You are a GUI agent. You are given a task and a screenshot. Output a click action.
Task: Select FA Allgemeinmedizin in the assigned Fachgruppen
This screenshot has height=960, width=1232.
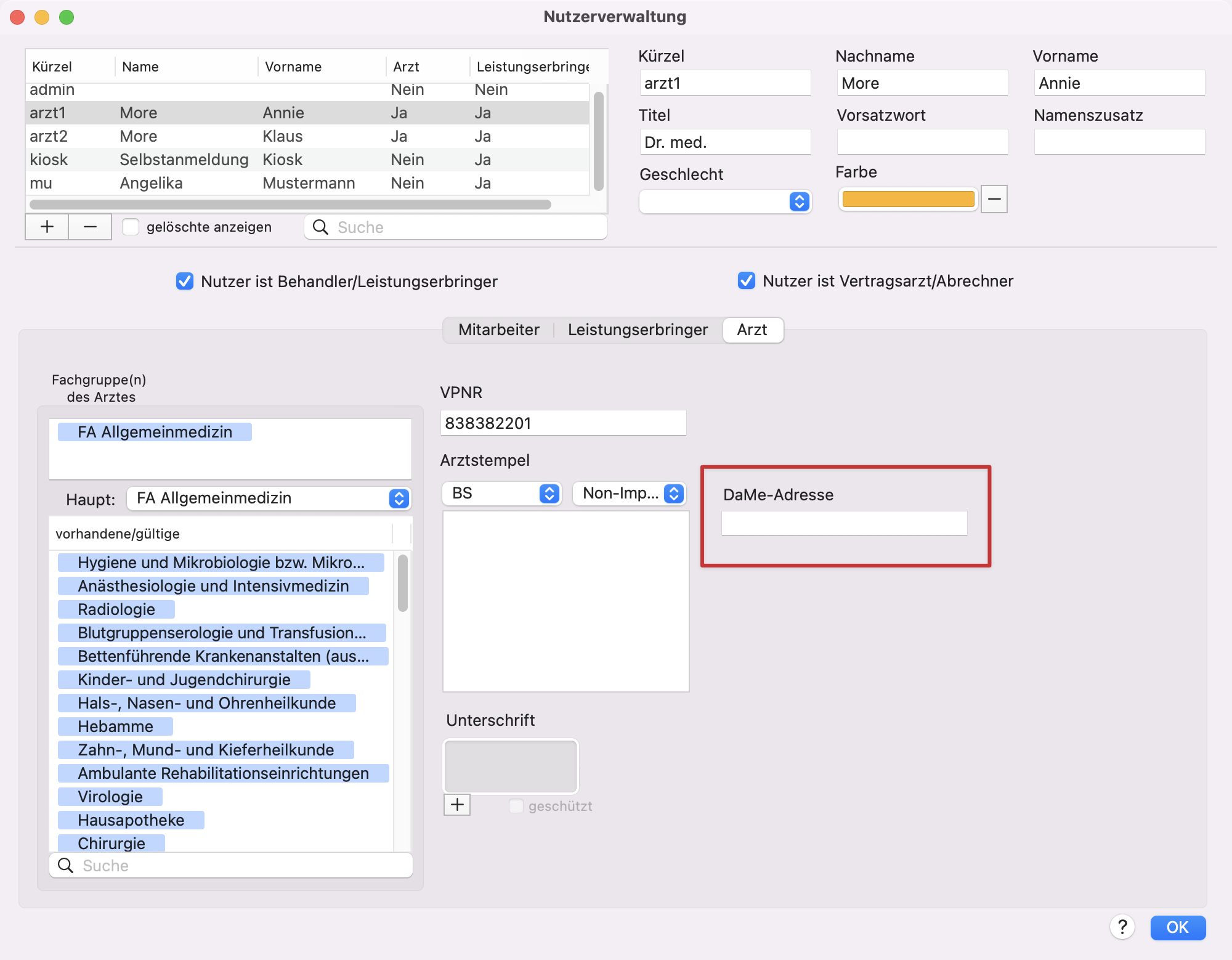[x=155, y=432]
